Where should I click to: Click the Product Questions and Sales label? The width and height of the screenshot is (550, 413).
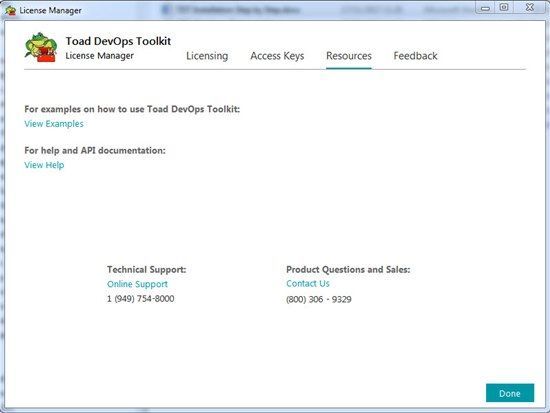[348, 269]
